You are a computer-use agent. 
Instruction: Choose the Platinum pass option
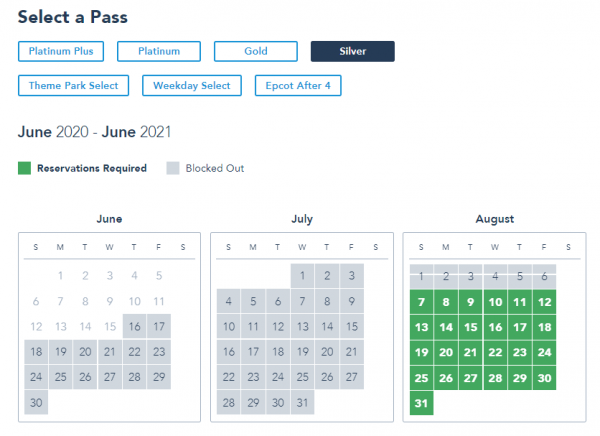point(159,52)
